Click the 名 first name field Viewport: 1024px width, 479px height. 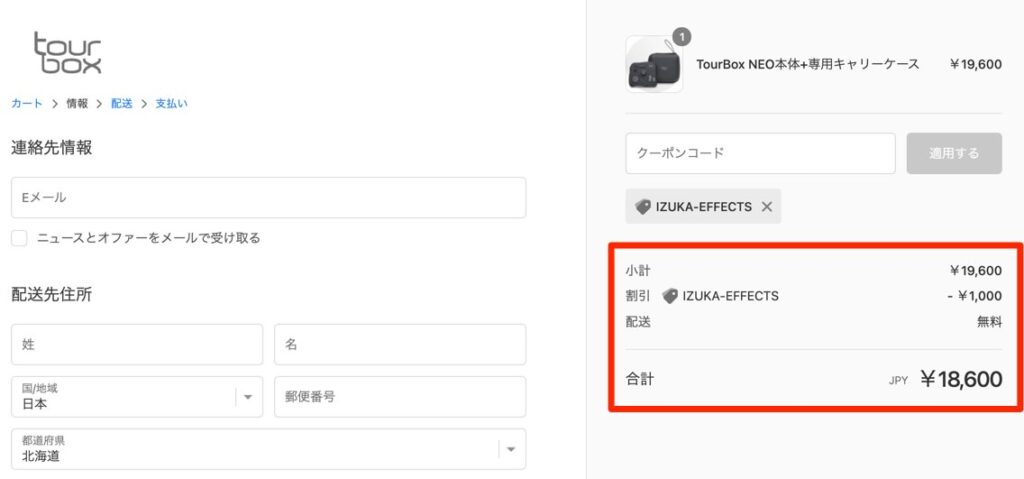pyautogui.click(x=400, y=344)
